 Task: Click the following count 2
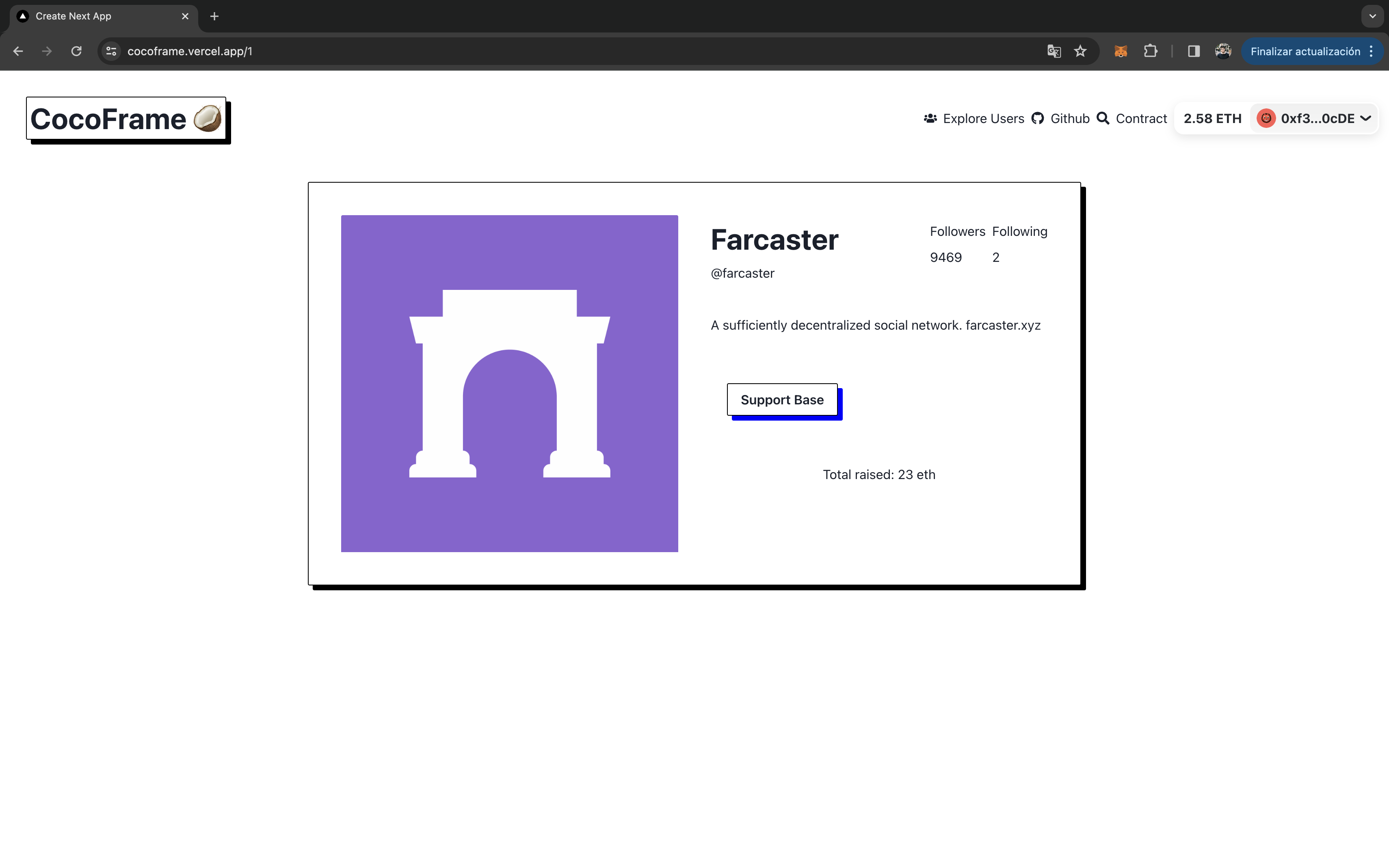[996, 257]
